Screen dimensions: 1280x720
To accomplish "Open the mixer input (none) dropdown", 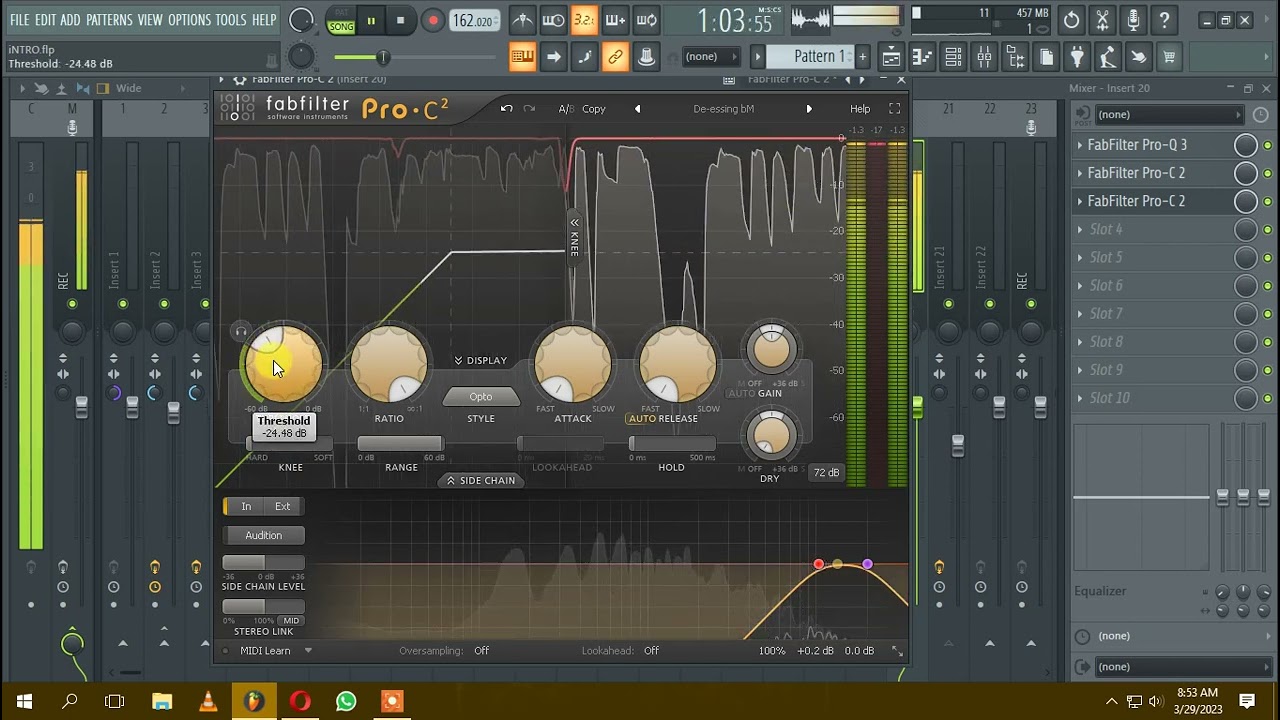I will coord(1168,114).
